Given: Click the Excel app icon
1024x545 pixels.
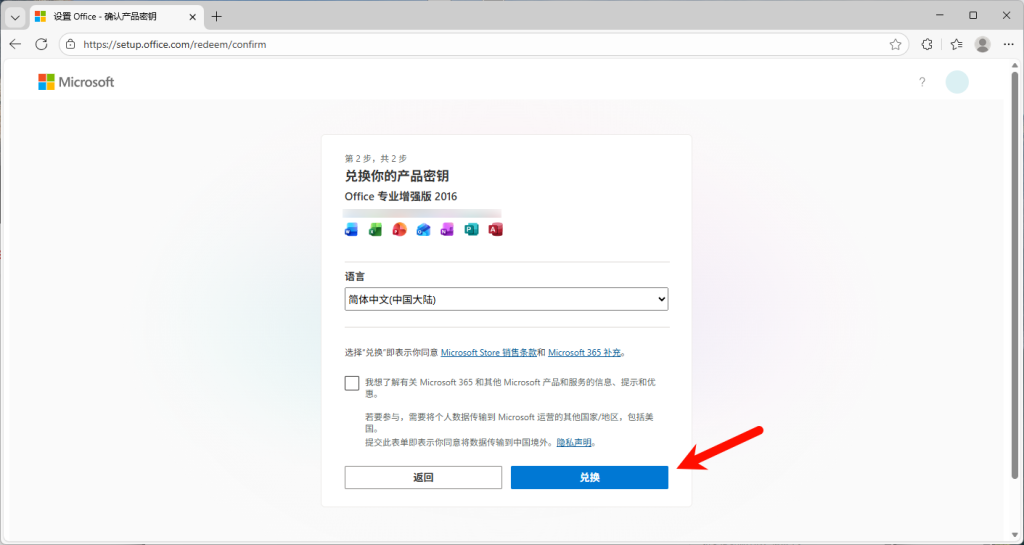Looking at the screenshot, I should click(376, 229).
